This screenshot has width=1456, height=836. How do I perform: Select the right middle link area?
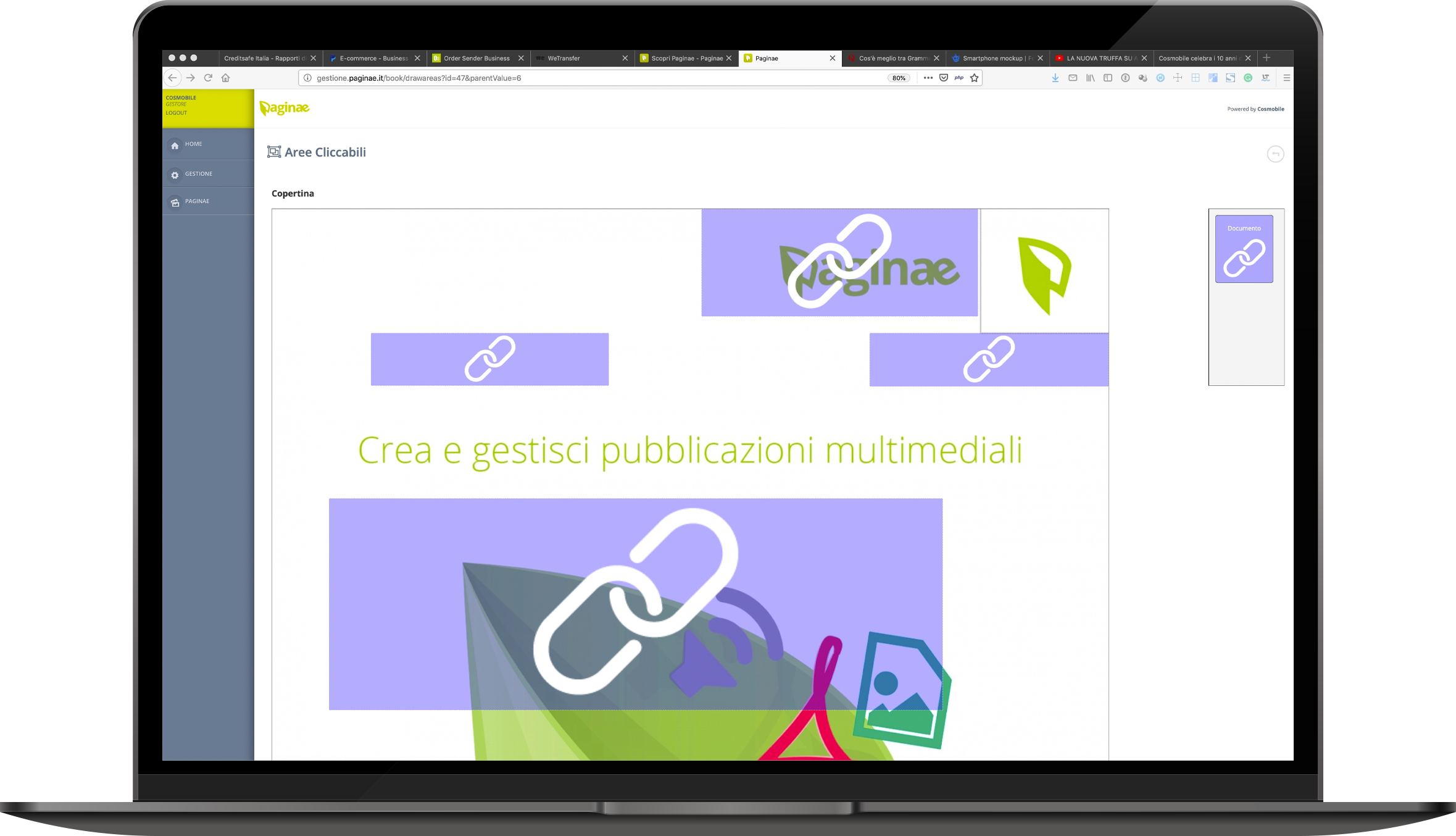point(989,360)
